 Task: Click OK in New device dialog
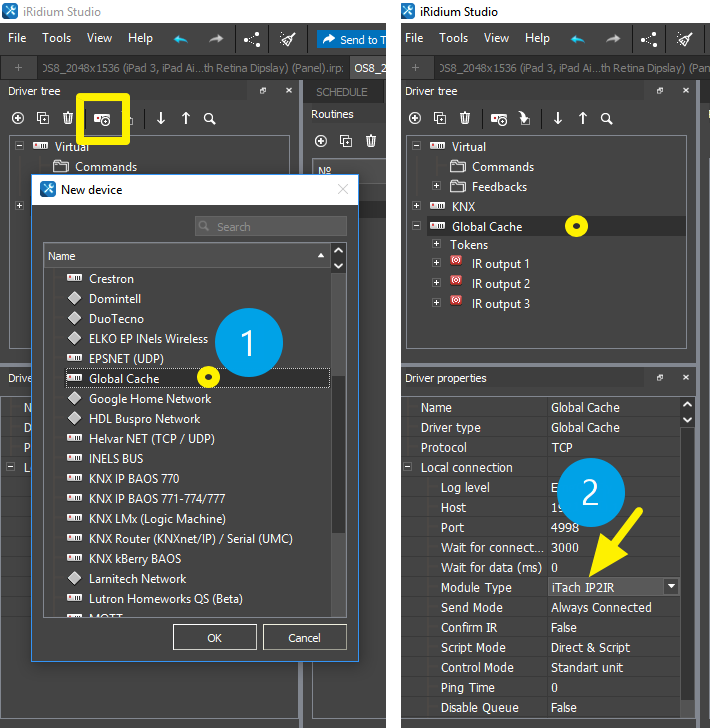[x=215, y=637]
